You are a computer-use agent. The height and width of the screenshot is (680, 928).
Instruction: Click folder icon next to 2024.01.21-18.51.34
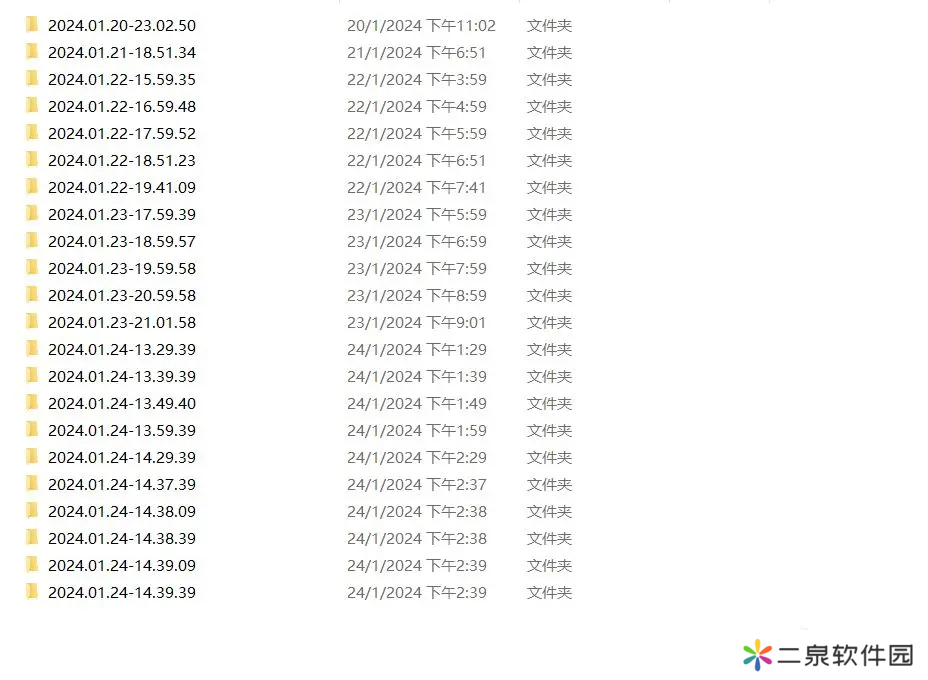point(32,51)
